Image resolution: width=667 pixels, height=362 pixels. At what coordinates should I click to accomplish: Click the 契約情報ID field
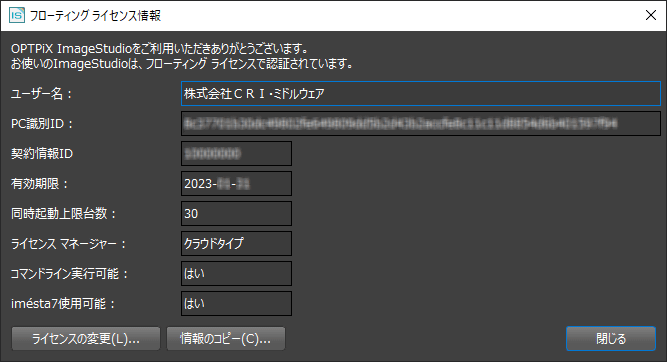click(237, 154)
